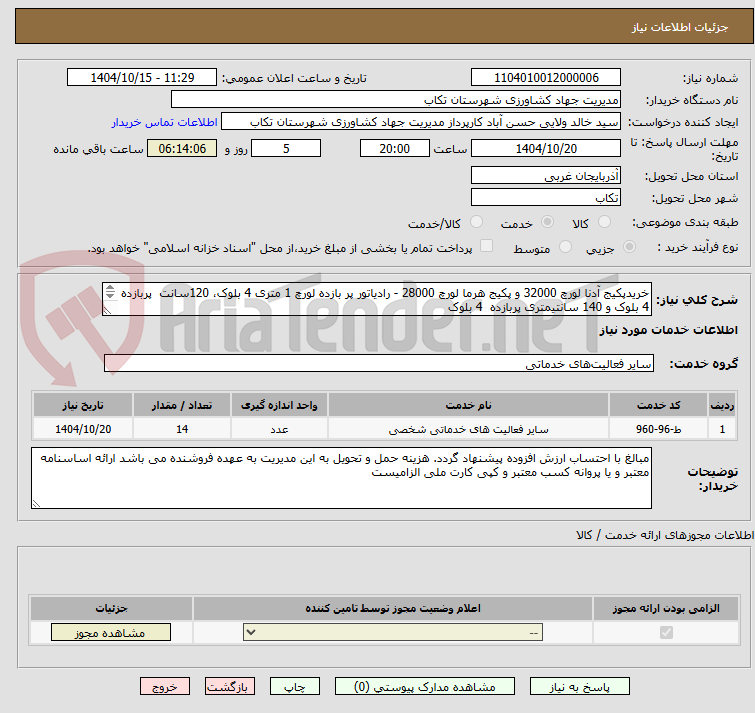Select the 'کالا' radio button
The width and height of the screenshot is (755, 713).
tap(604, 222)
